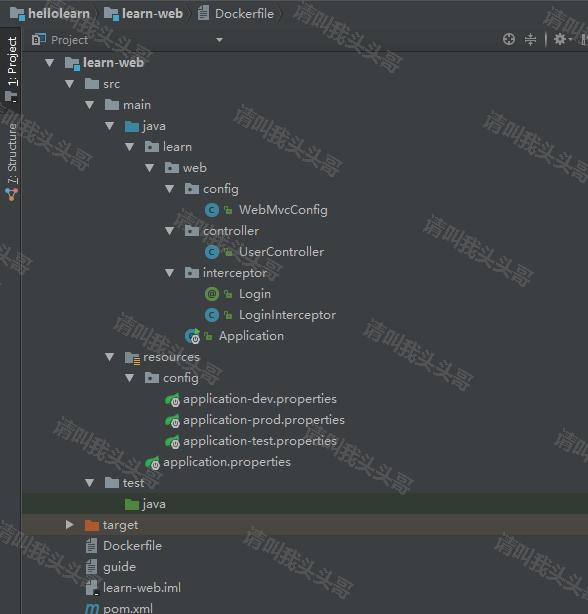Screen dimensions: 588x614
Task: Select the interceptor package label
Action: click(x=235, y=273)
